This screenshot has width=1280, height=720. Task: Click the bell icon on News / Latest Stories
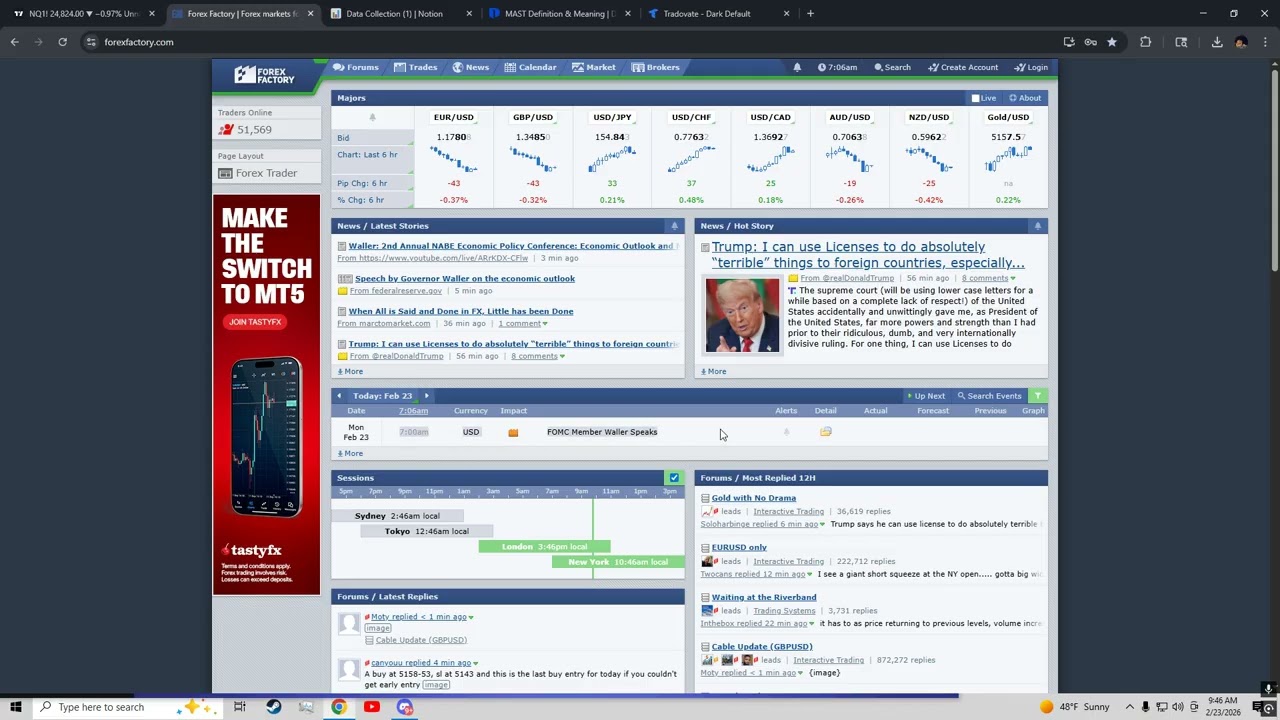tap(674, 226)
